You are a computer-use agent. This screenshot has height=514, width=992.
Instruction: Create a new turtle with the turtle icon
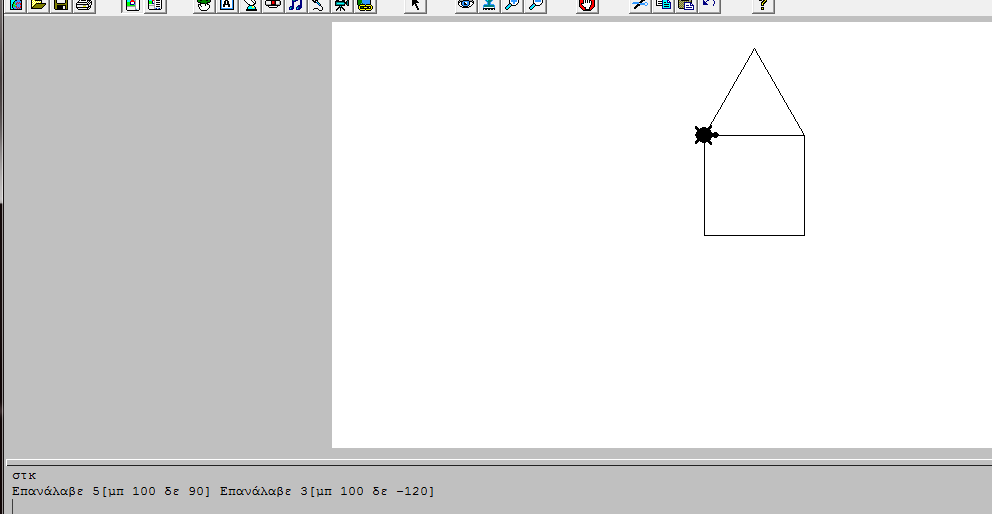pos(204,4)
